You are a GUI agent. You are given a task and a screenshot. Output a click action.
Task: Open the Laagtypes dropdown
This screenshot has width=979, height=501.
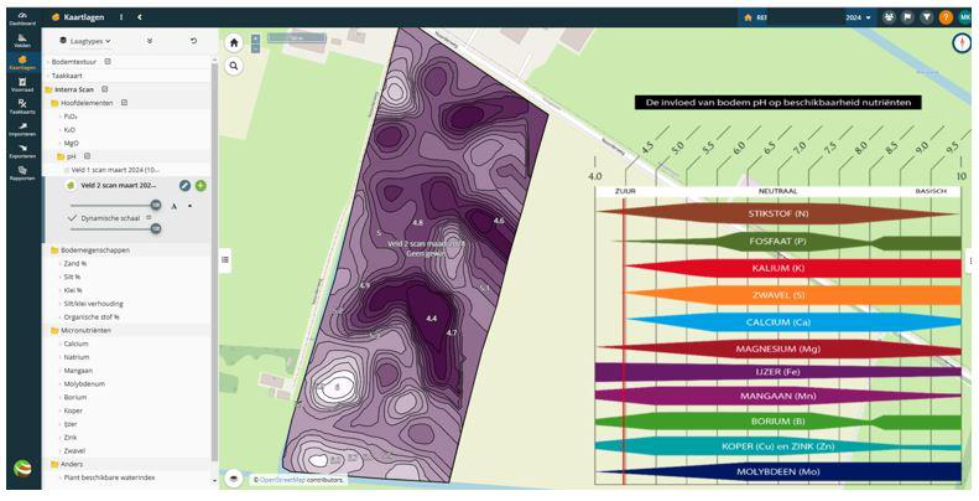(x=85, y=41)
